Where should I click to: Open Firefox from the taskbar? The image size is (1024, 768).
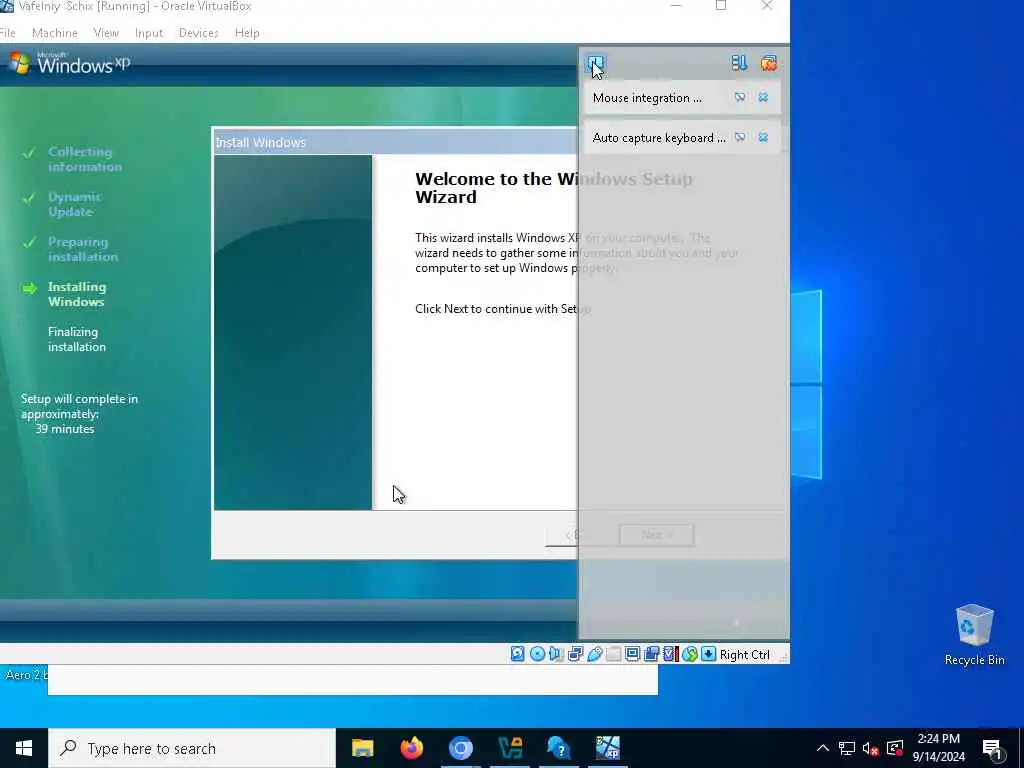pyautogui.click(x=411, y=748)
